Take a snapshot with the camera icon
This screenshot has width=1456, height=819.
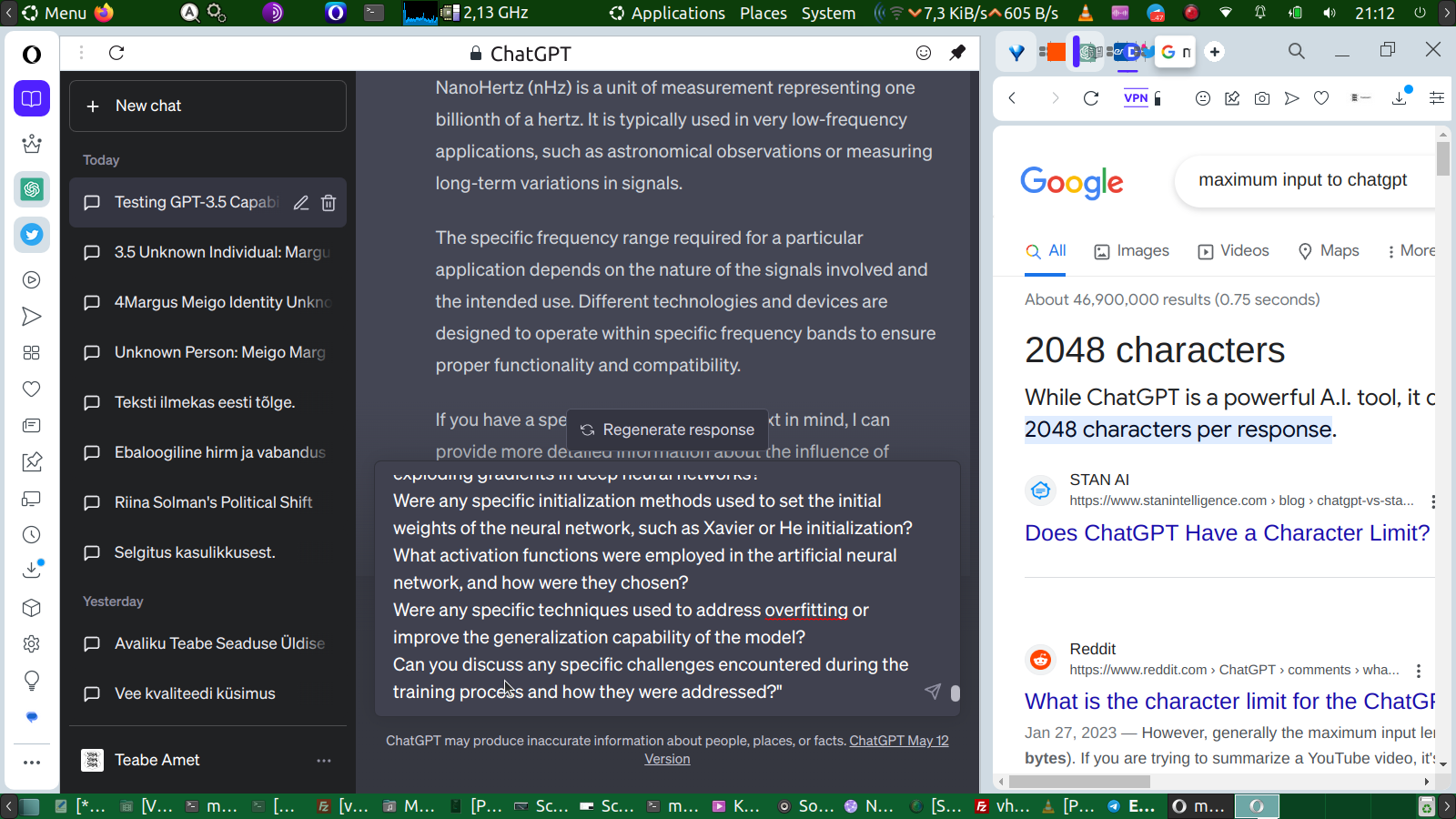pos(1262,98)
